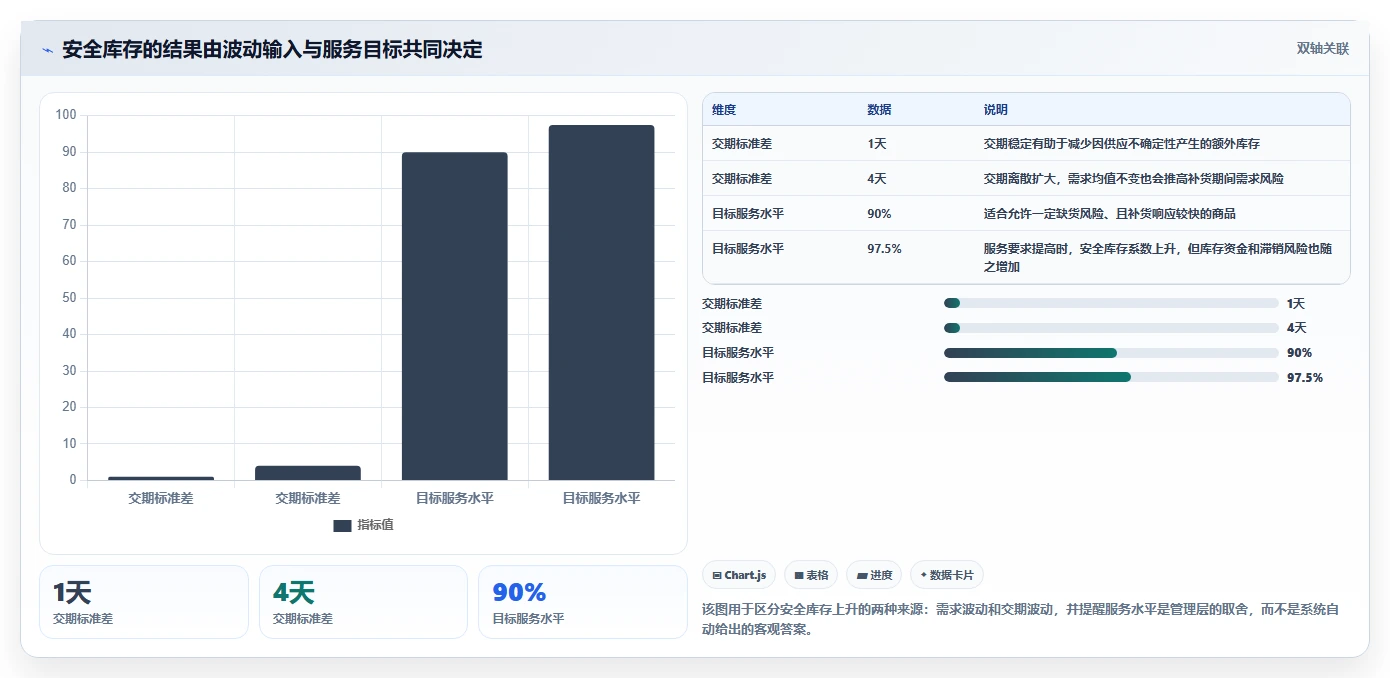The width and height of the screenshot is (1390, 678).
Task: Click the progress bar ending with 90%
Action: click(x=1111, y=353)
